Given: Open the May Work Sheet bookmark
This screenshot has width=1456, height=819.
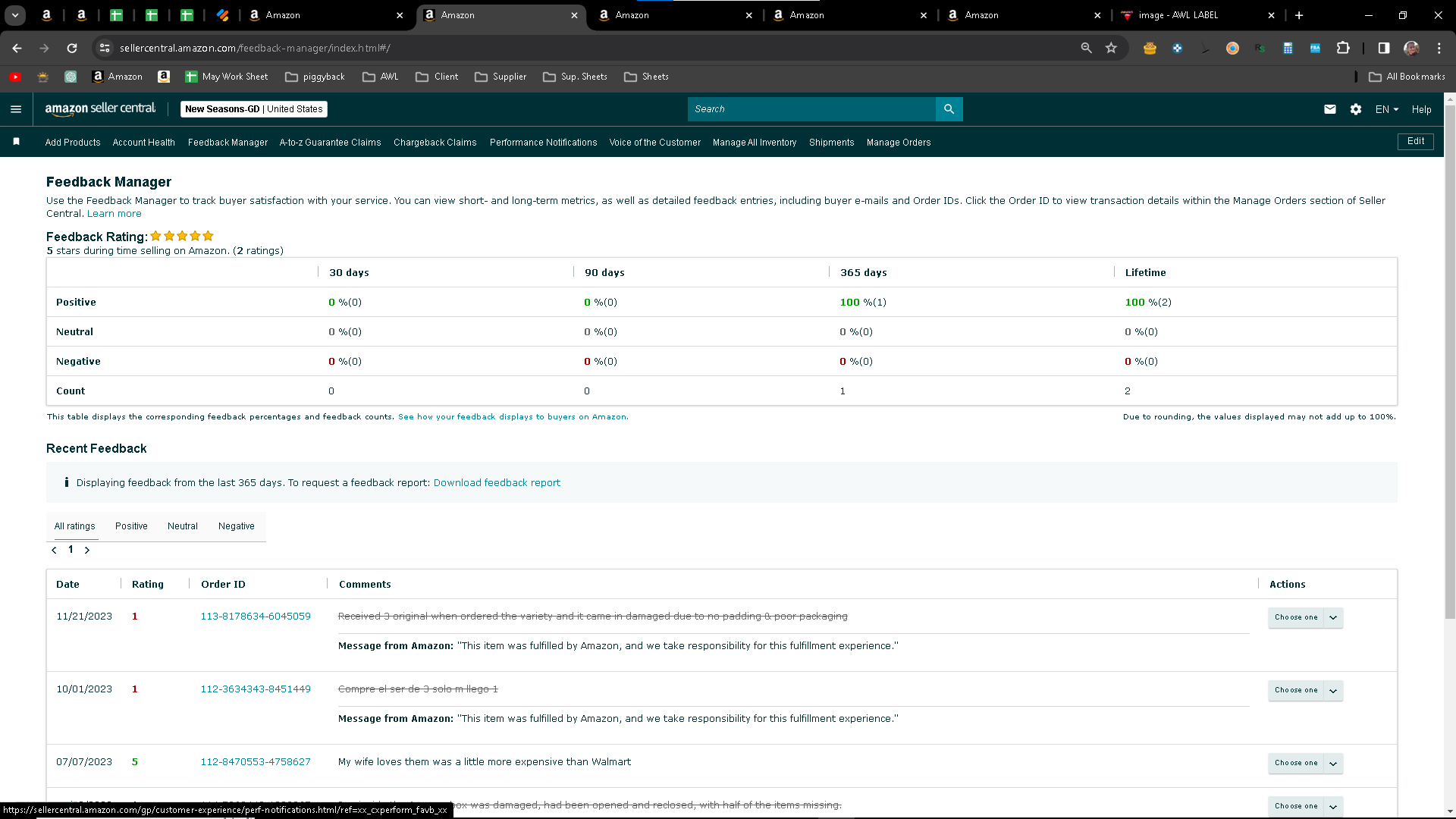Looking at the screenshot, I should point(226,77).
